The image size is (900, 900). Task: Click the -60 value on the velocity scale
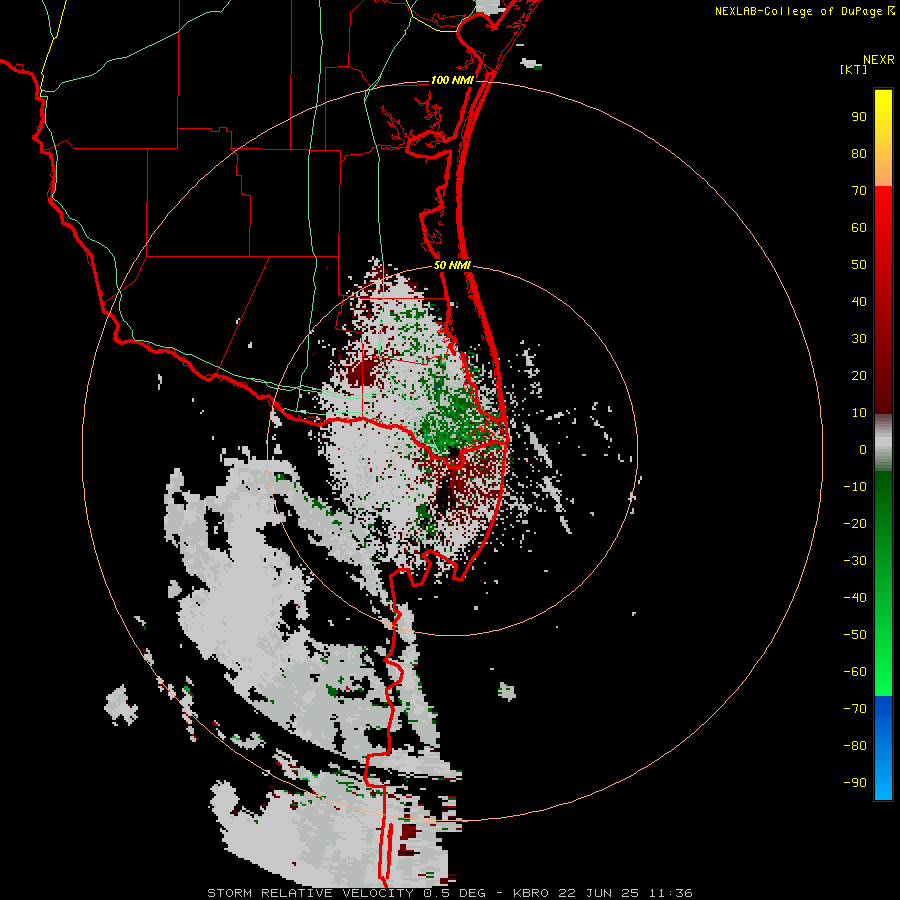coord(855,672)
